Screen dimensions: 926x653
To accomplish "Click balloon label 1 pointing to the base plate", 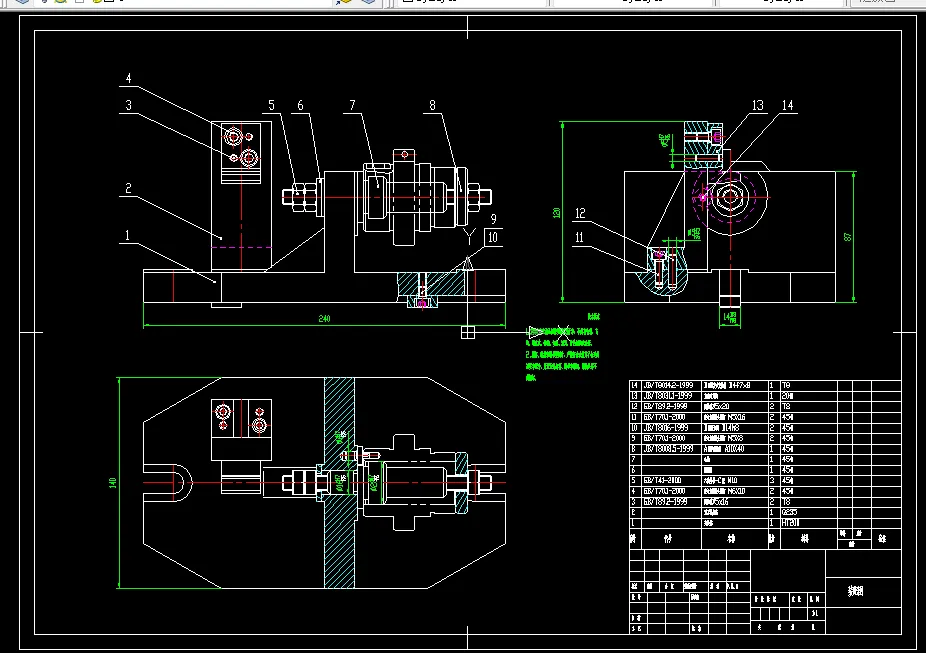I will tap(127, 236).
